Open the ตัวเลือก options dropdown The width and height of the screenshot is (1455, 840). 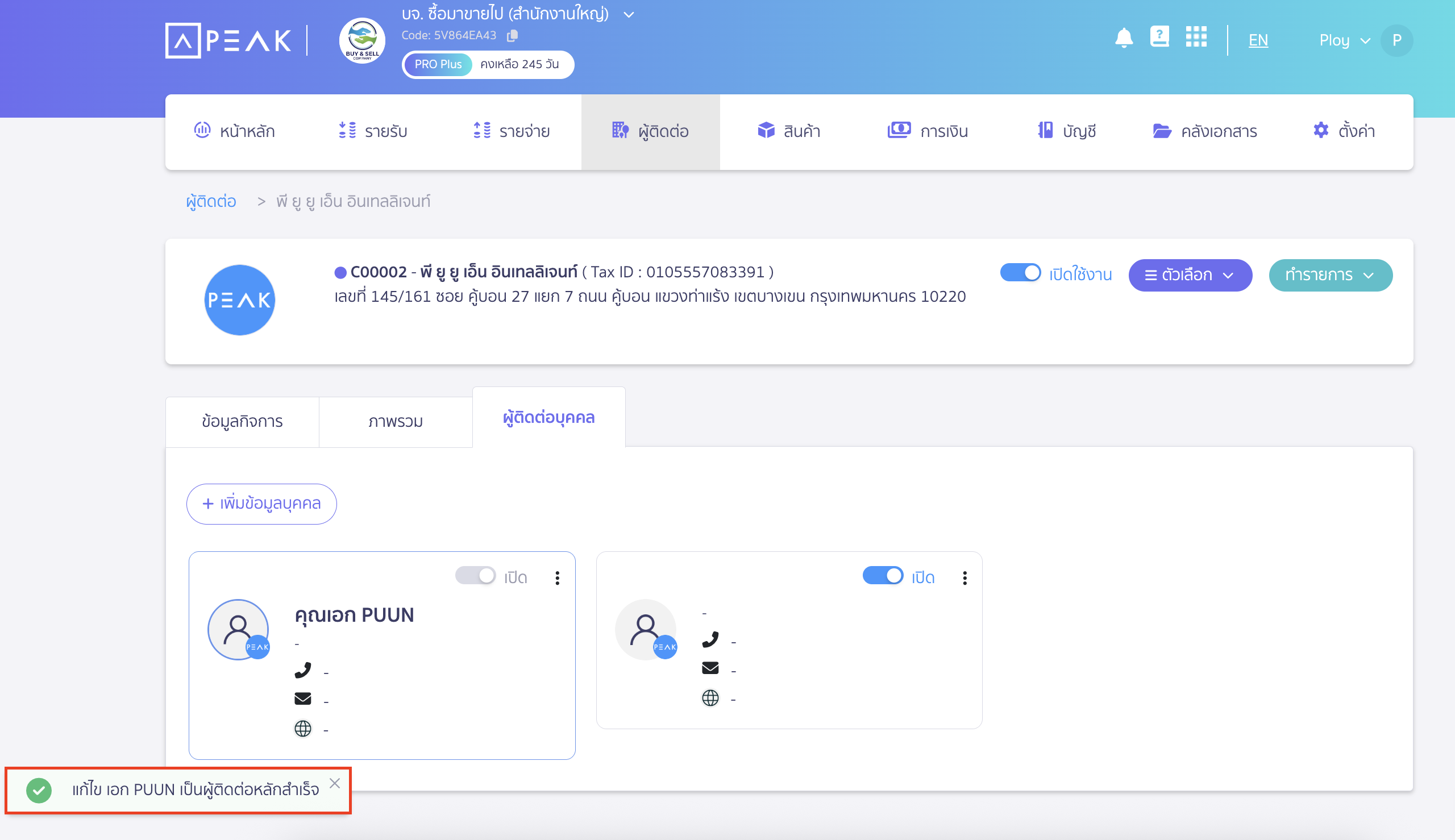1190,275
